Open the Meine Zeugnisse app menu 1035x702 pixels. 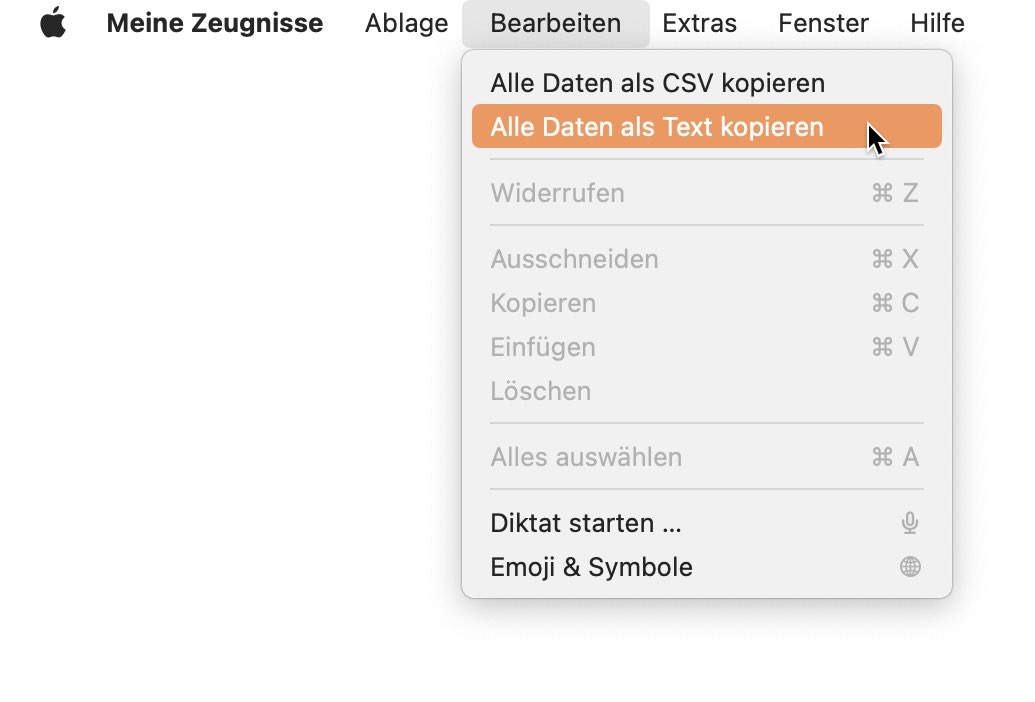215,23
